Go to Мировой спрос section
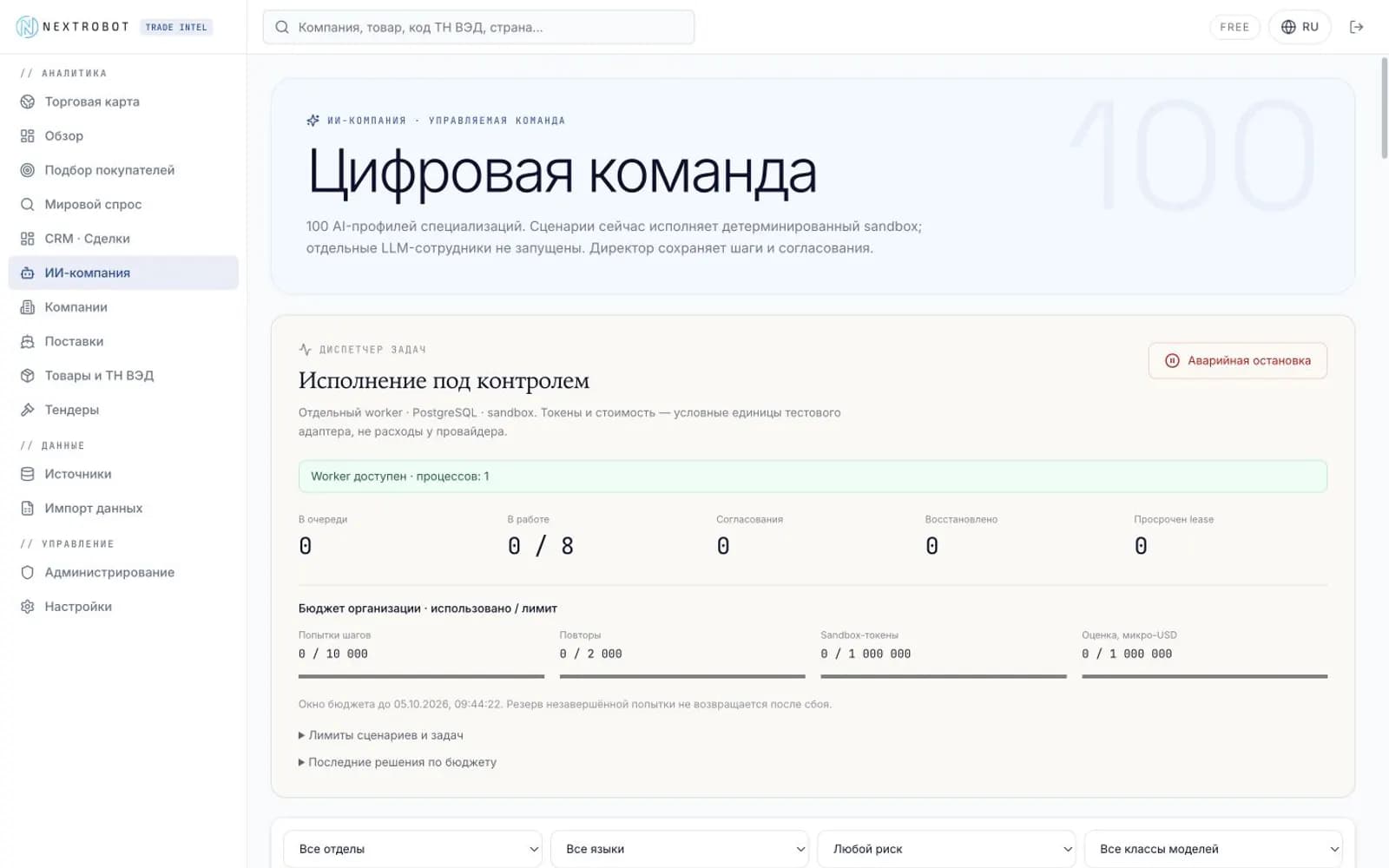The image size is (1389, 868). point(123,205)
